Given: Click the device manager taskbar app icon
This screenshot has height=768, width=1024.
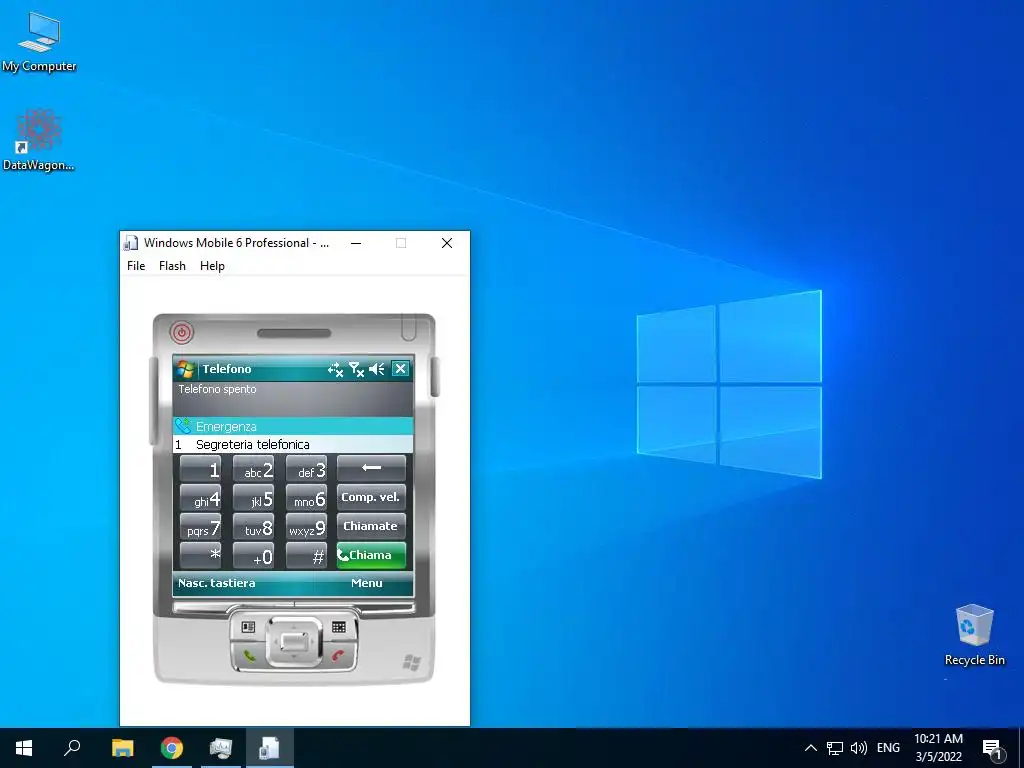Looking at the screenshot, I should pyautogui.click(x=221, y=748).
